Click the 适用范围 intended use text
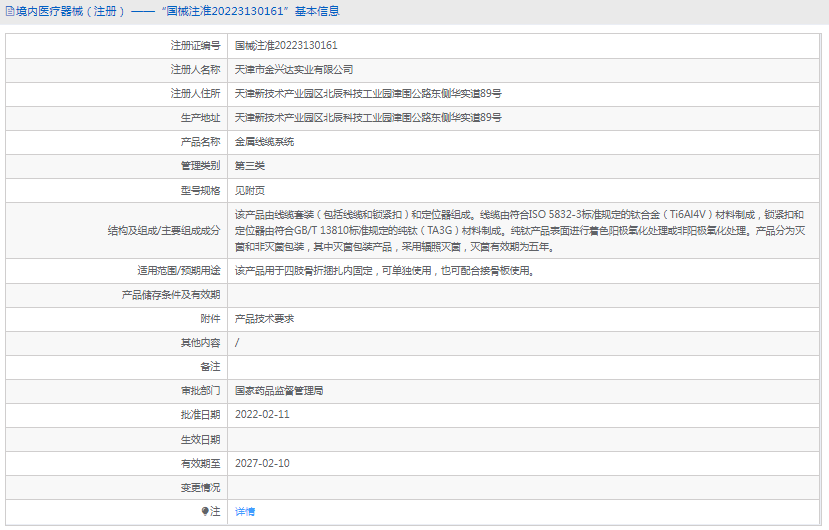 coord(385,271)
